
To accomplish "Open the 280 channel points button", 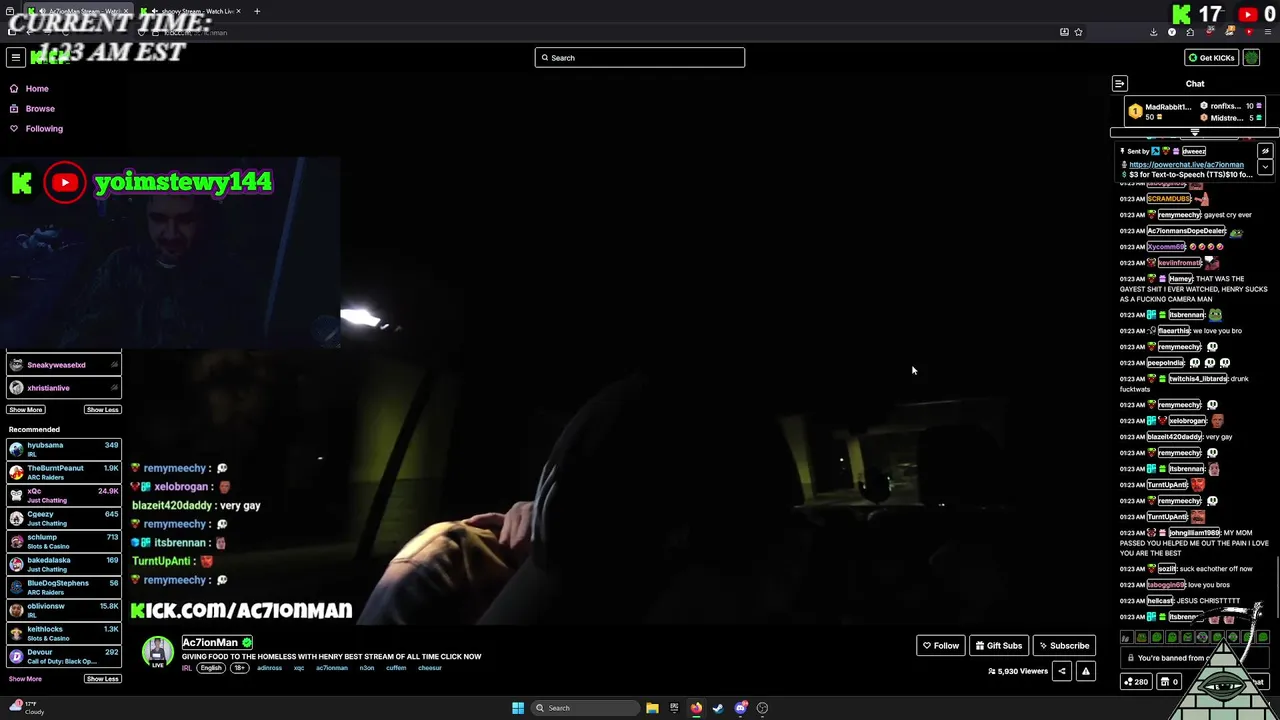I will (1136, 682).
